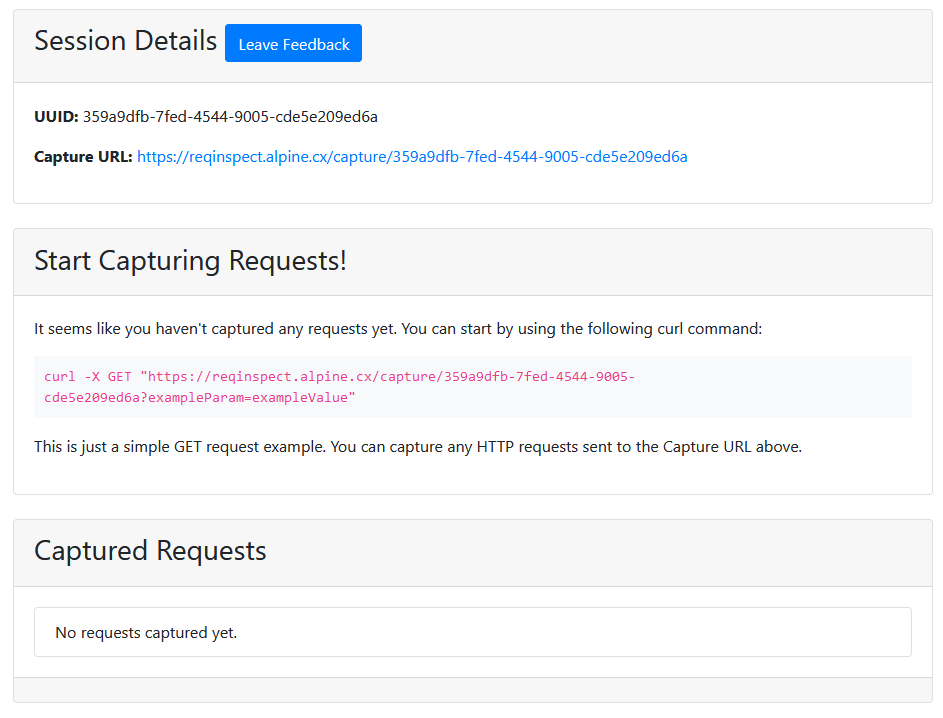Image resolution: width=943 pixels, height=718 pixels.
Task: Click the Start Capturing Requests! heading
Action: coord(190,261)
